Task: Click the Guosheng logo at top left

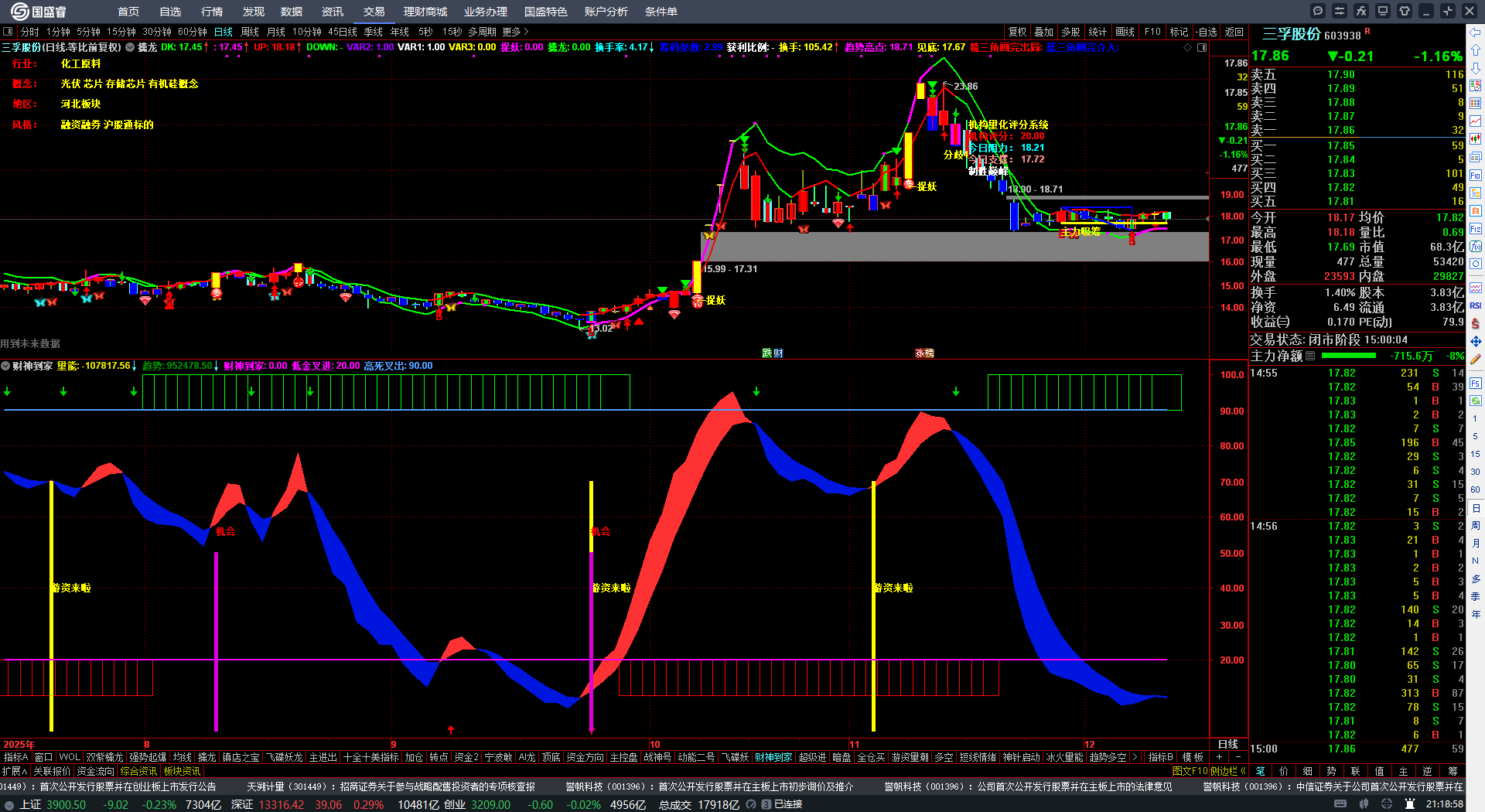Action: point(38,12)
